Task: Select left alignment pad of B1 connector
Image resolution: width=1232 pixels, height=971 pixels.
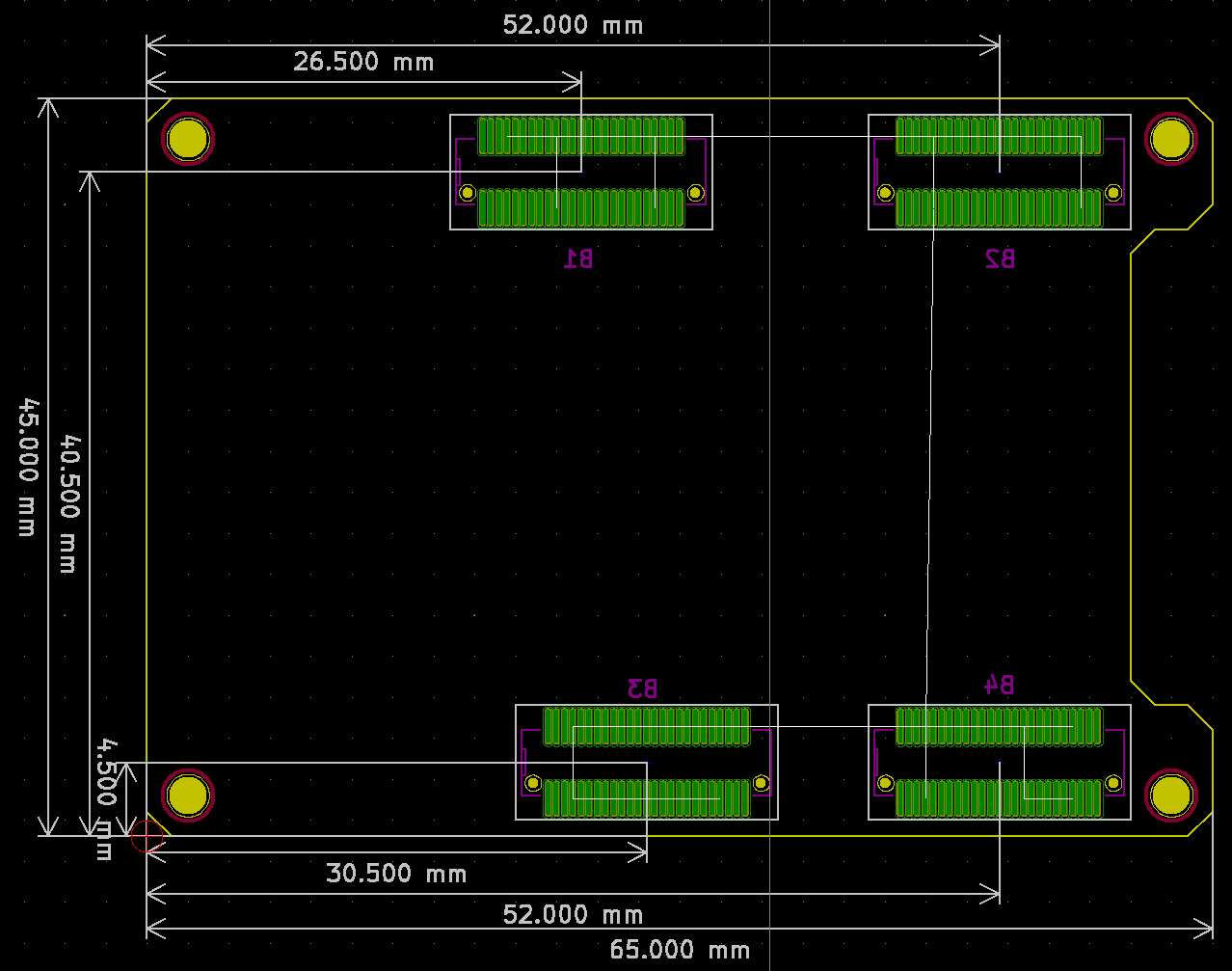Action: 468,193
